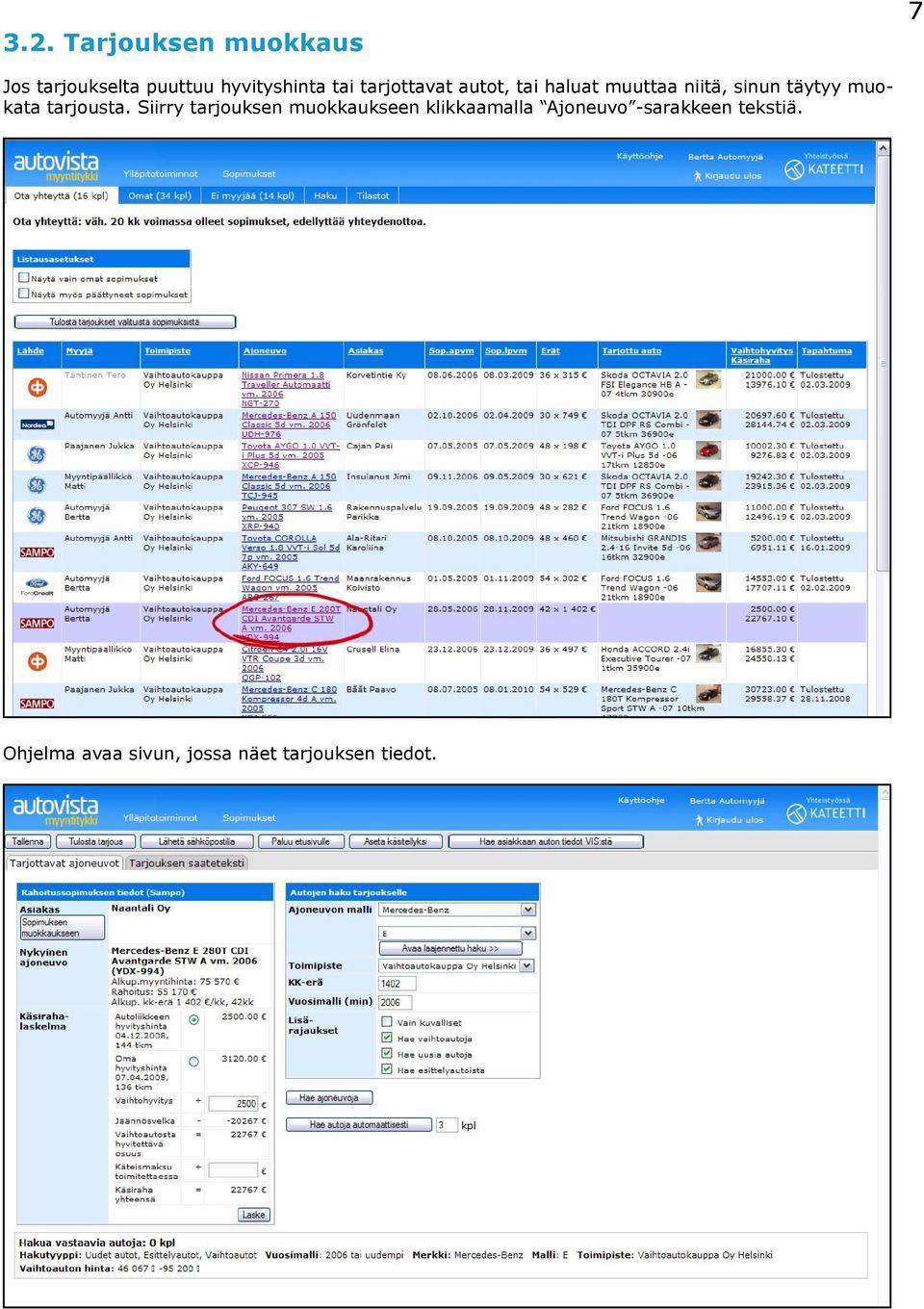Click the autovista logo on offer details page
The width and height of the screenshot is (924, 1309).
56,809
